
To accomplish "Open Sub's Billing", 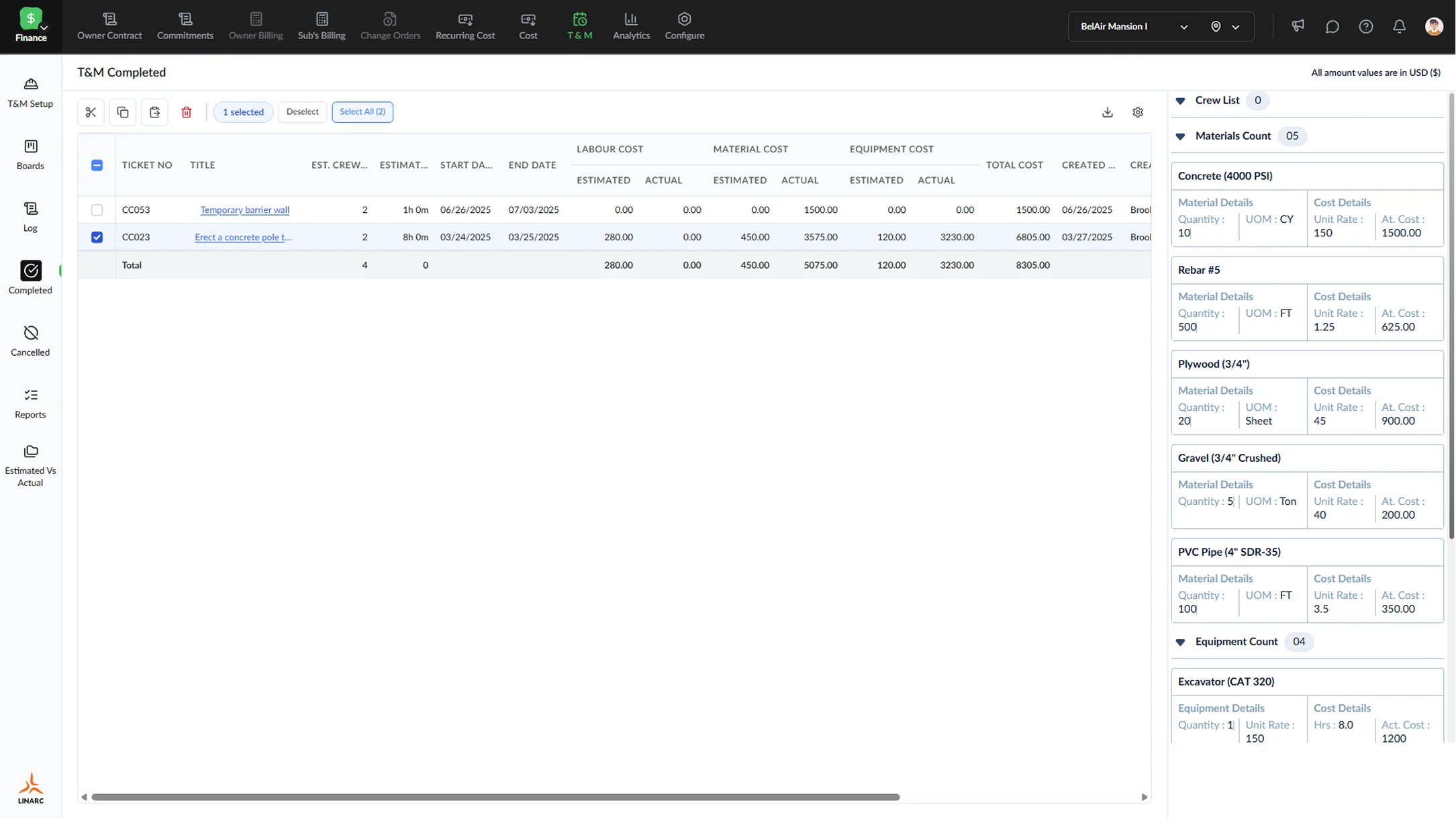I will 322,27.
